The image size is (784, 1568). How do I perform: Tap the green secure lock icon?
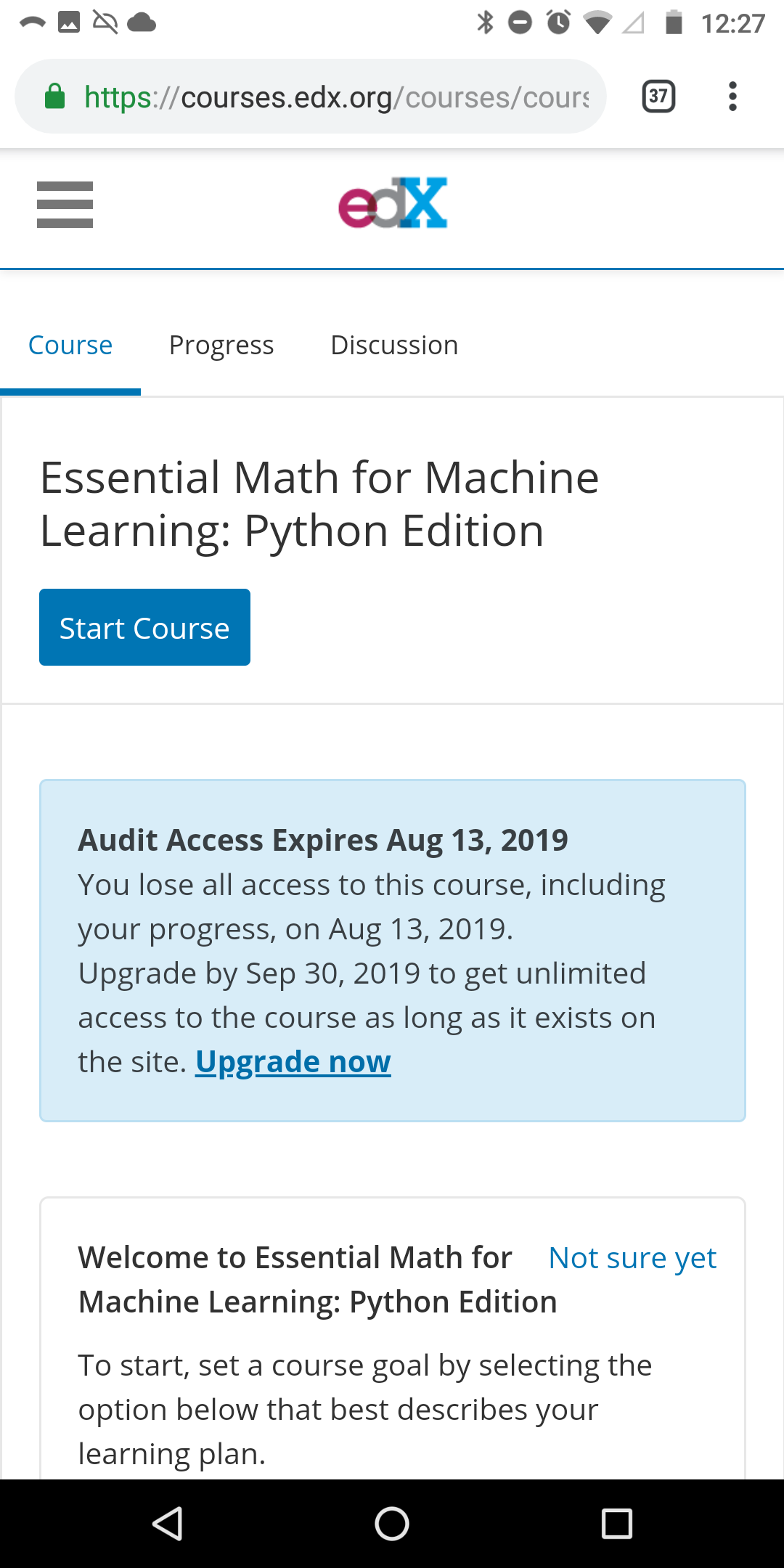tap(55, 97)
